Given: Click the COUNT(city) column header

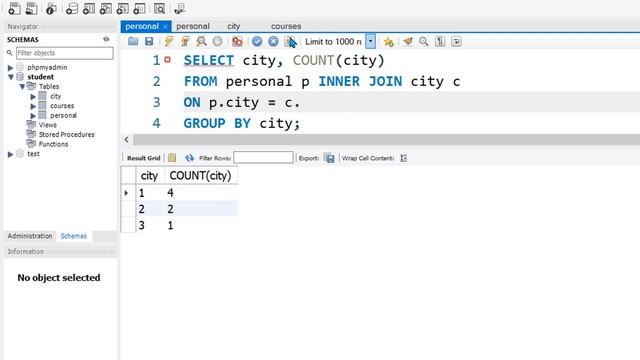Looking at the screenshot, I should click(x=200, y=176).
